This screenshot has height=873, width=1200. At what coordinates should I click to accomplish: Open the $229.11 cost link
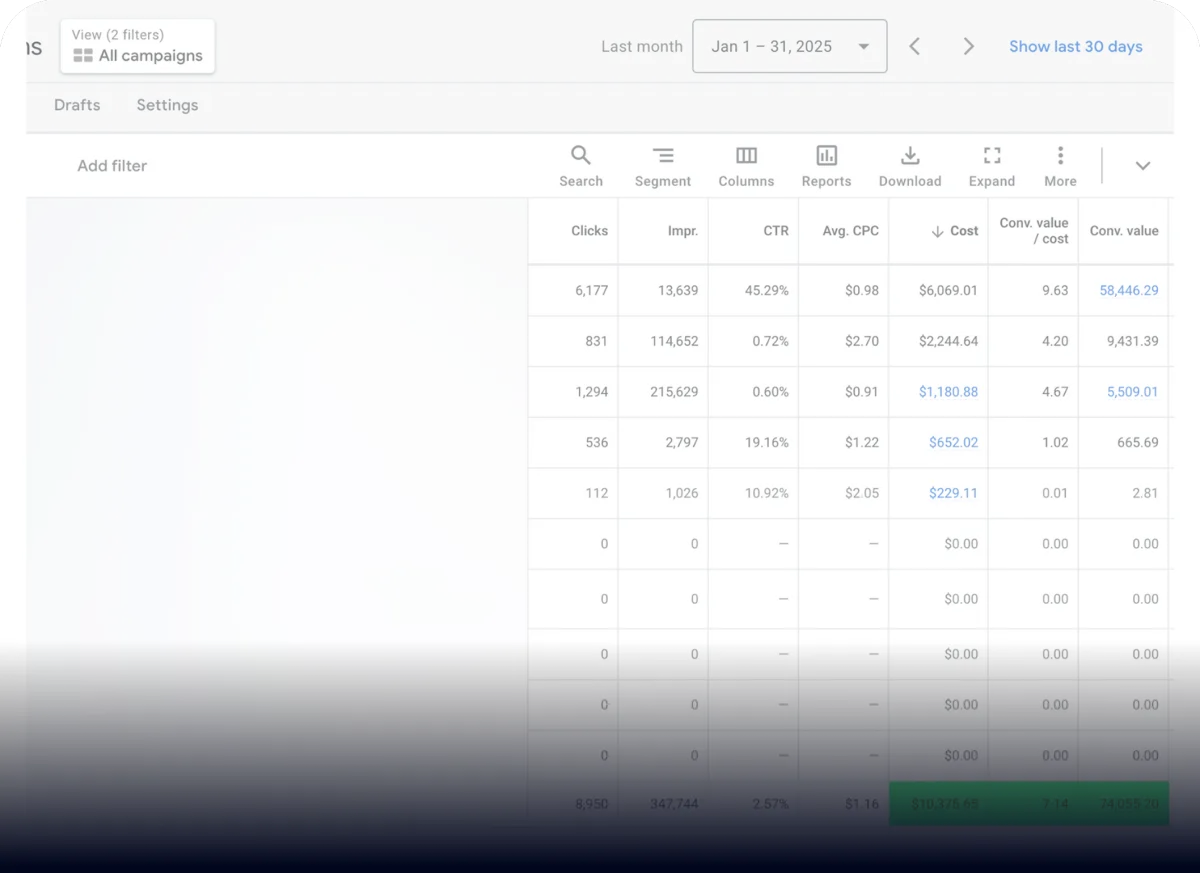click(953, 493)
